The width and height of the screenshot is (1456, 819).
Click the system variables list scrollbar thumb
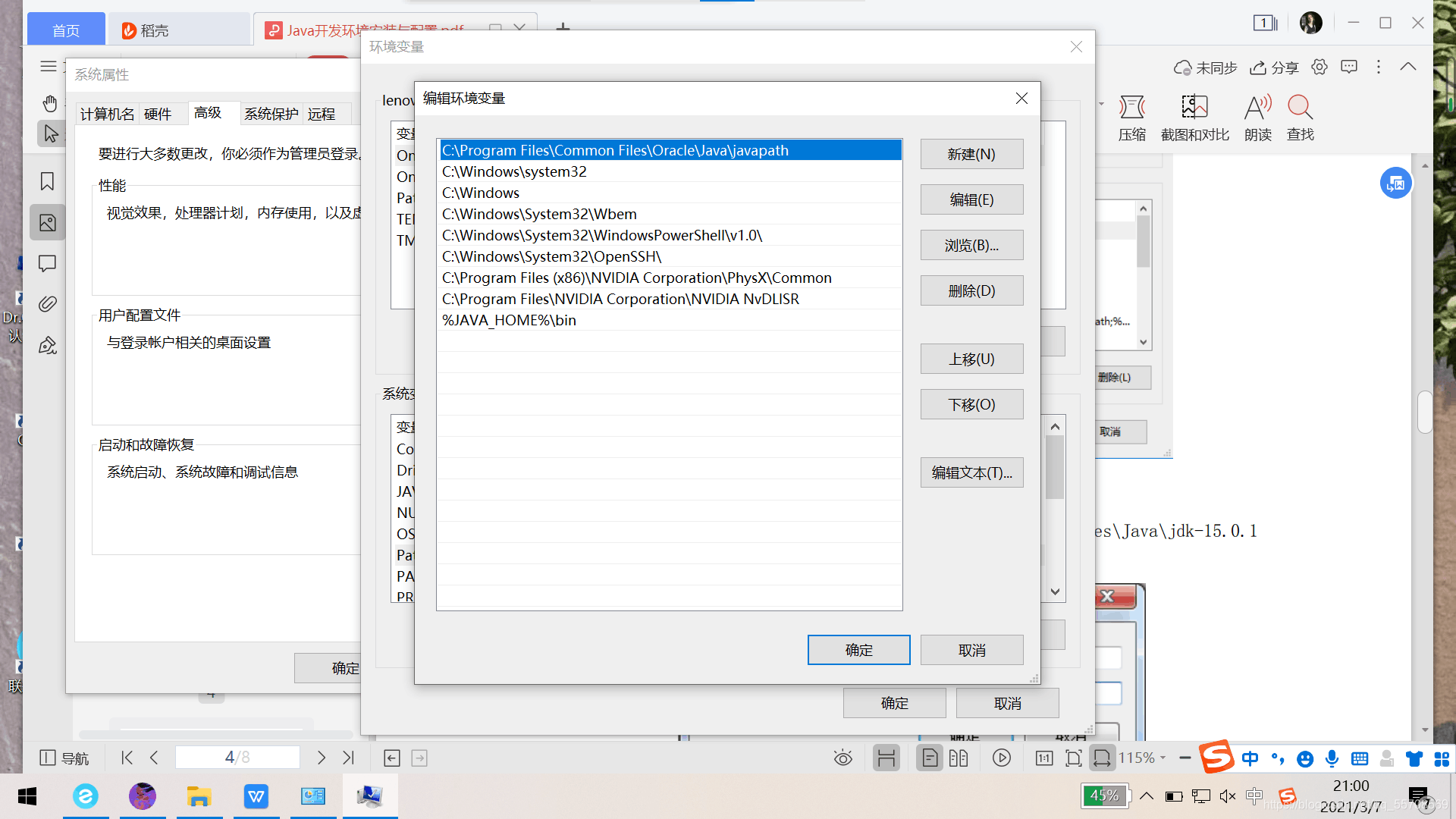[1055, 468]
